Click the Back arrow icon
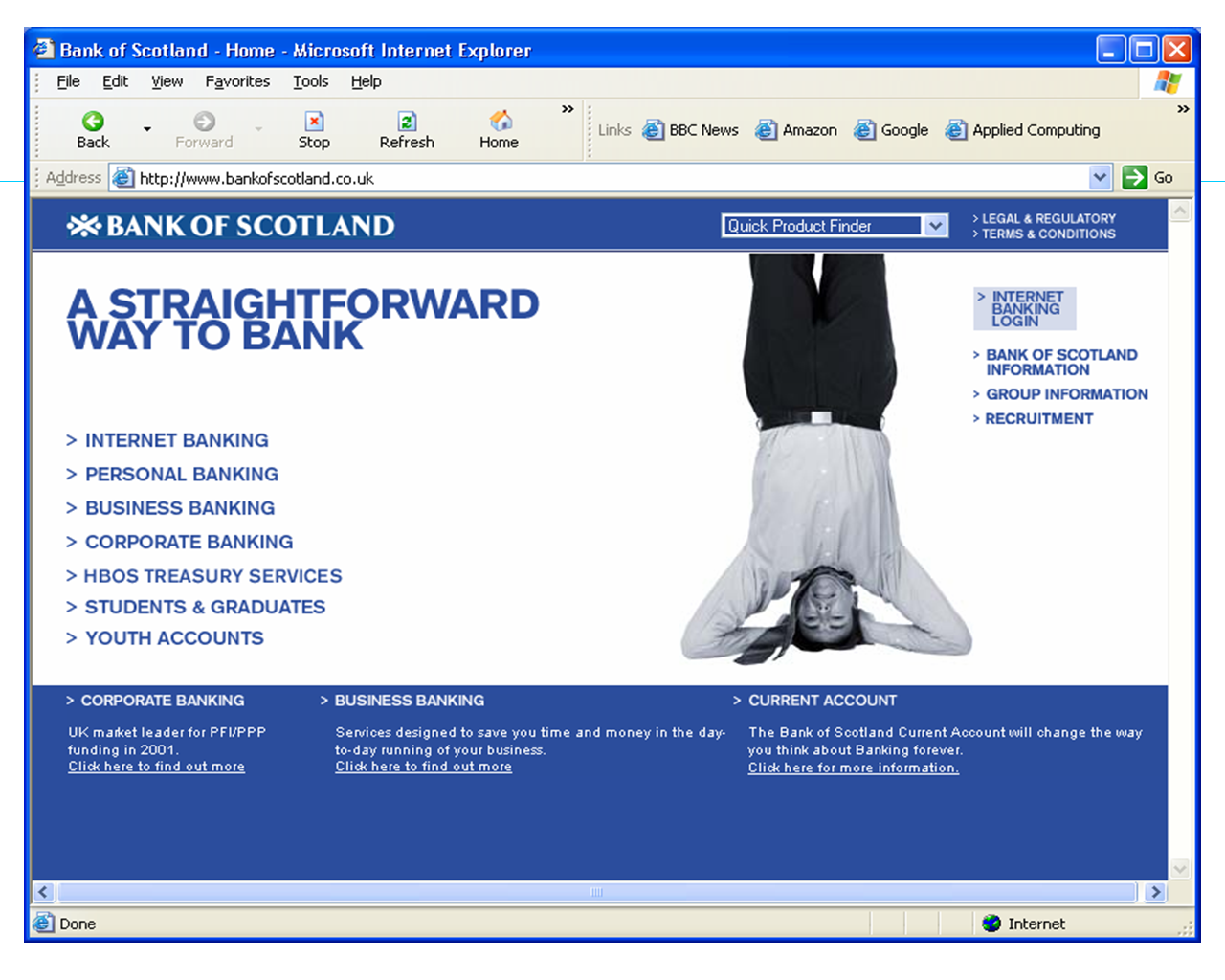 point(93,122)
